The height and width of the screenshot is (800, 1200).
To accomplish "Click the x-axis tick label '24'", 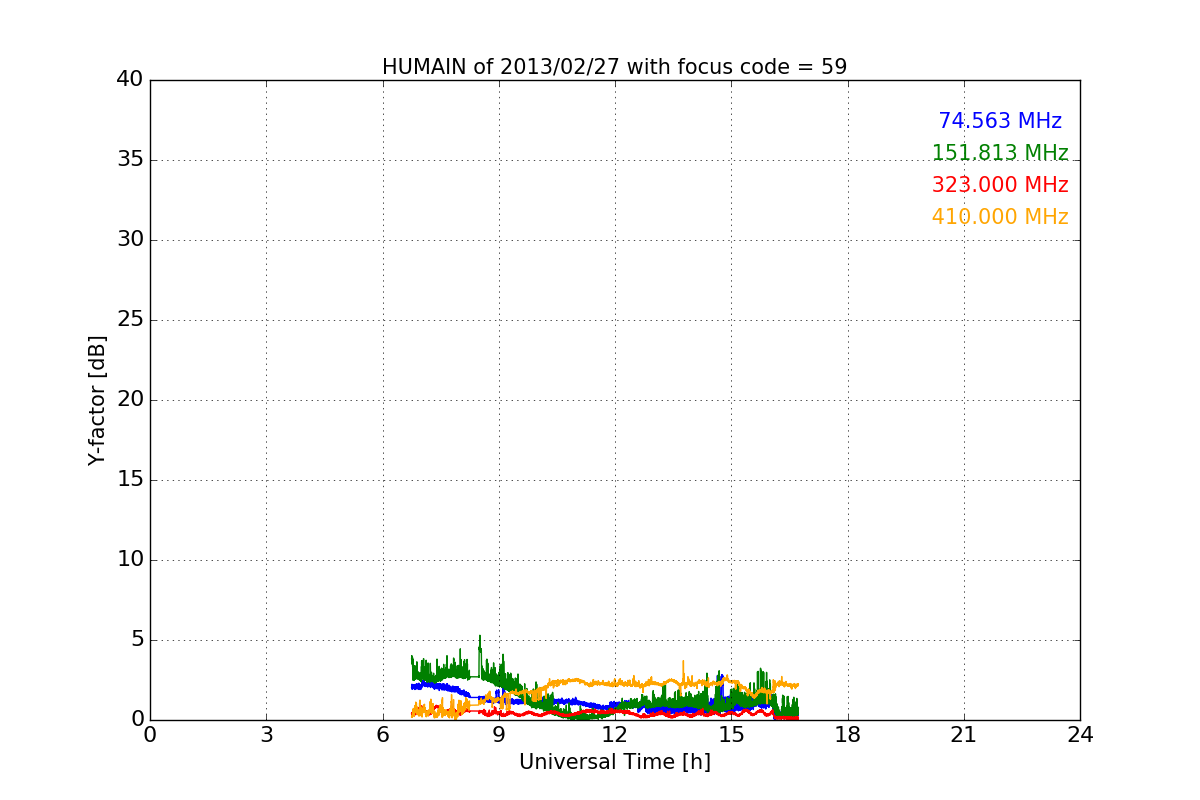I will 1080,735.
